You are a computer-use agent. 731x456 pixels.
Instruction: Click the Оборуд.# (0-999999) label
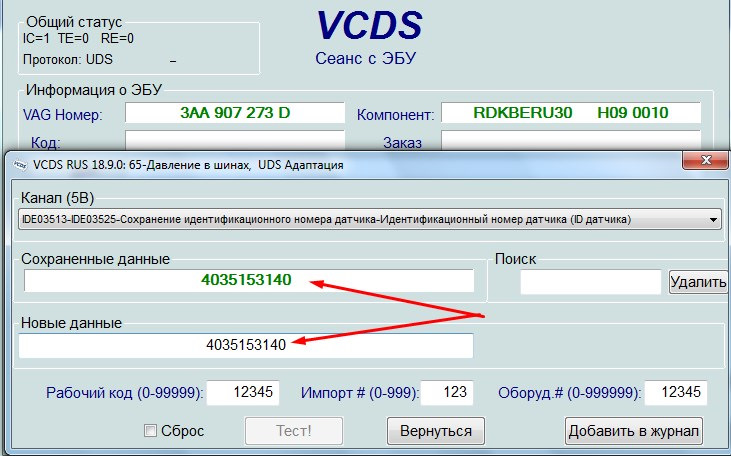tap(570, 393)
